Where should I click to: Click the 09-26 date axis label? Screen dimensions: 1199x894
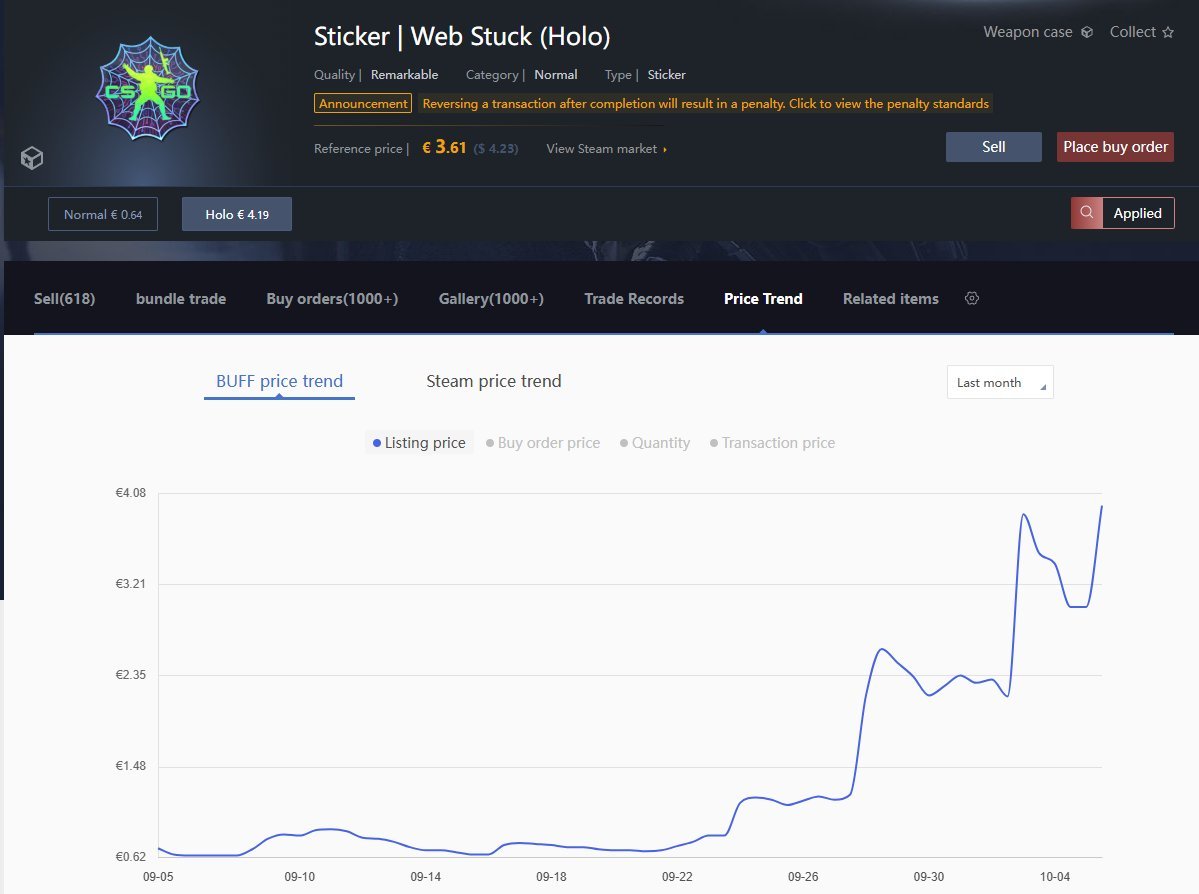pyautogui.click(x=803, y=876)
